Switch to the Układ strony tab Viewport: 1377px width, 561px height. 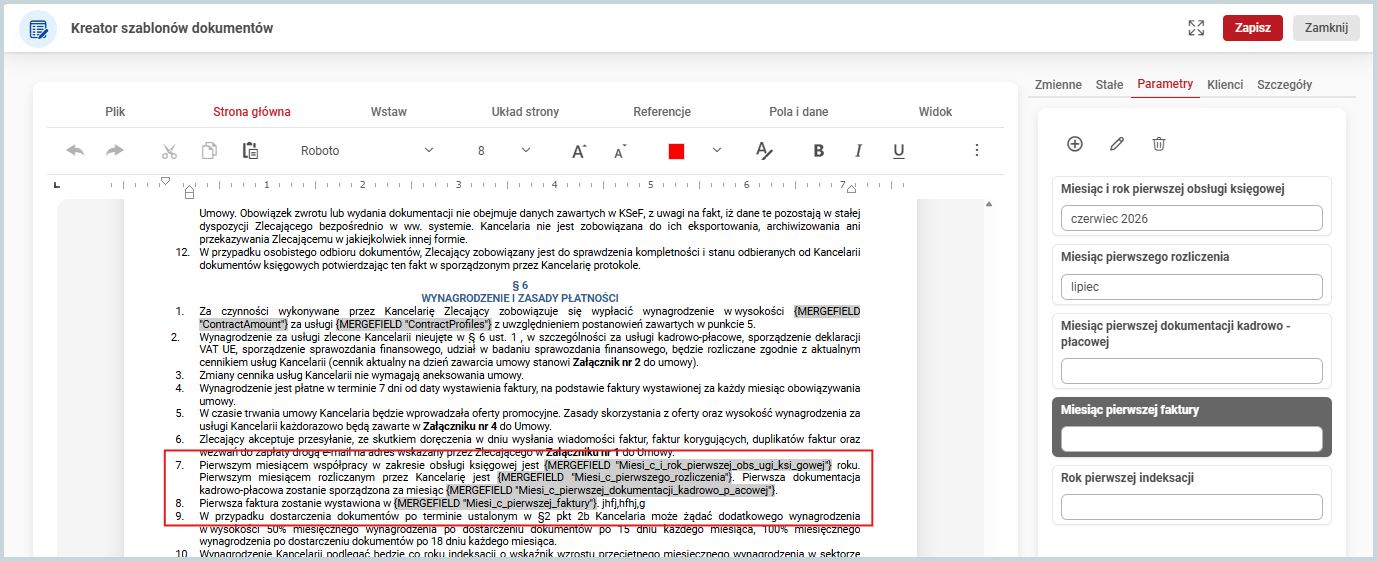pos(525,112)
